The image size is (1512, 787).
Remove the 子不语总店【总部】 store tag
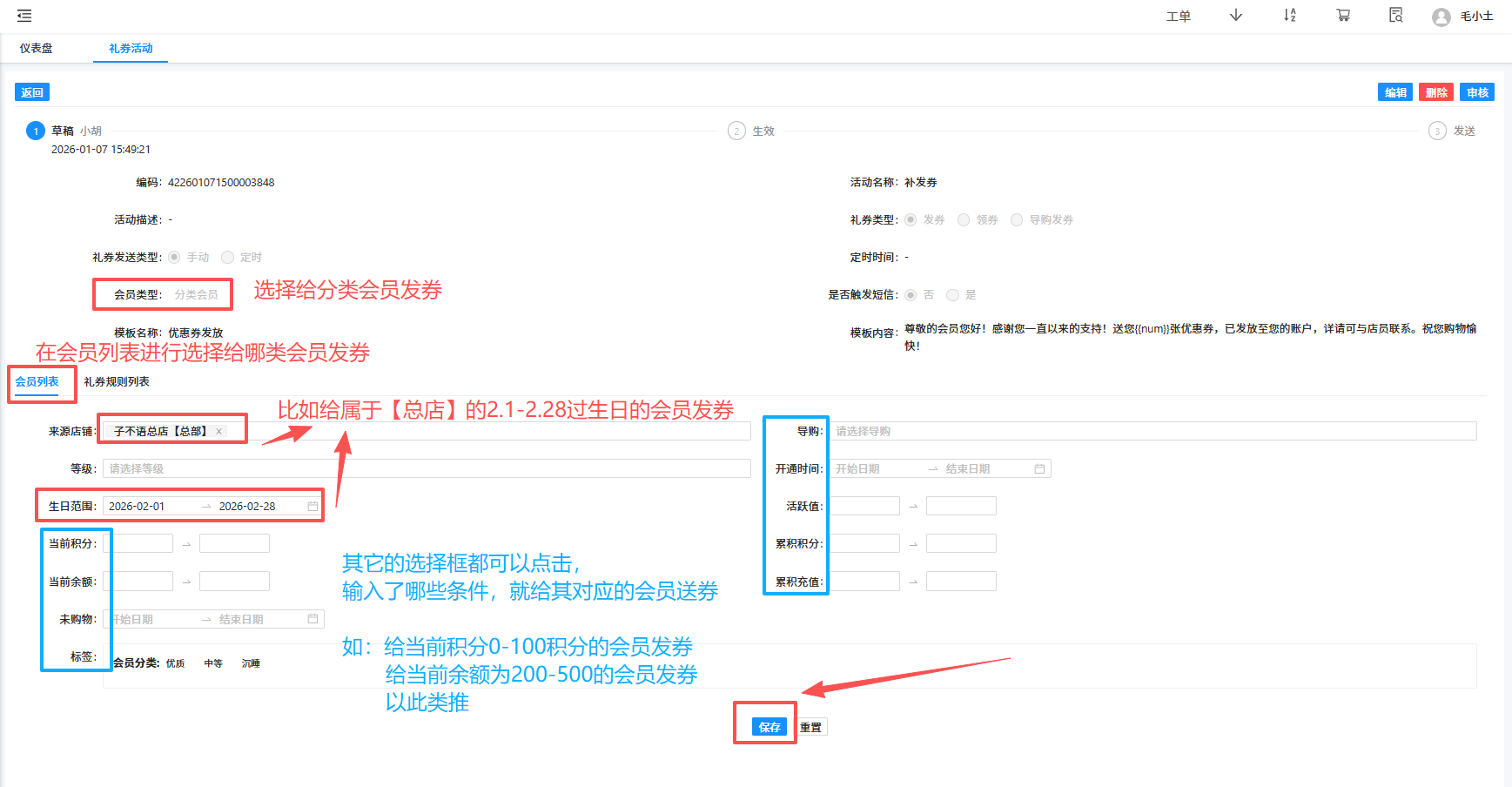coord(219,431)
